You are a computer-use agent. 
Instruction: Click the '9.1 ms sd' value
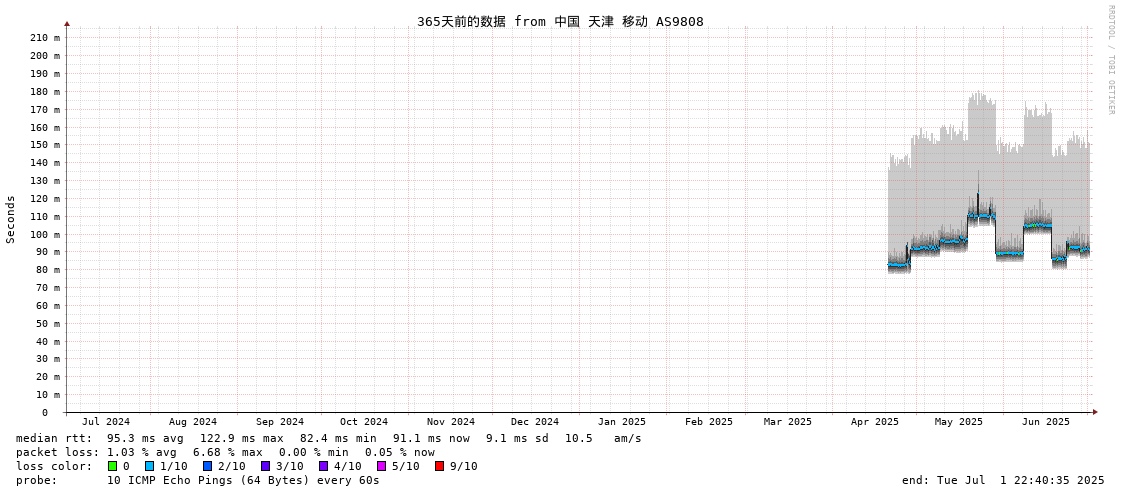pyautogui.click(x=518, y=438)
